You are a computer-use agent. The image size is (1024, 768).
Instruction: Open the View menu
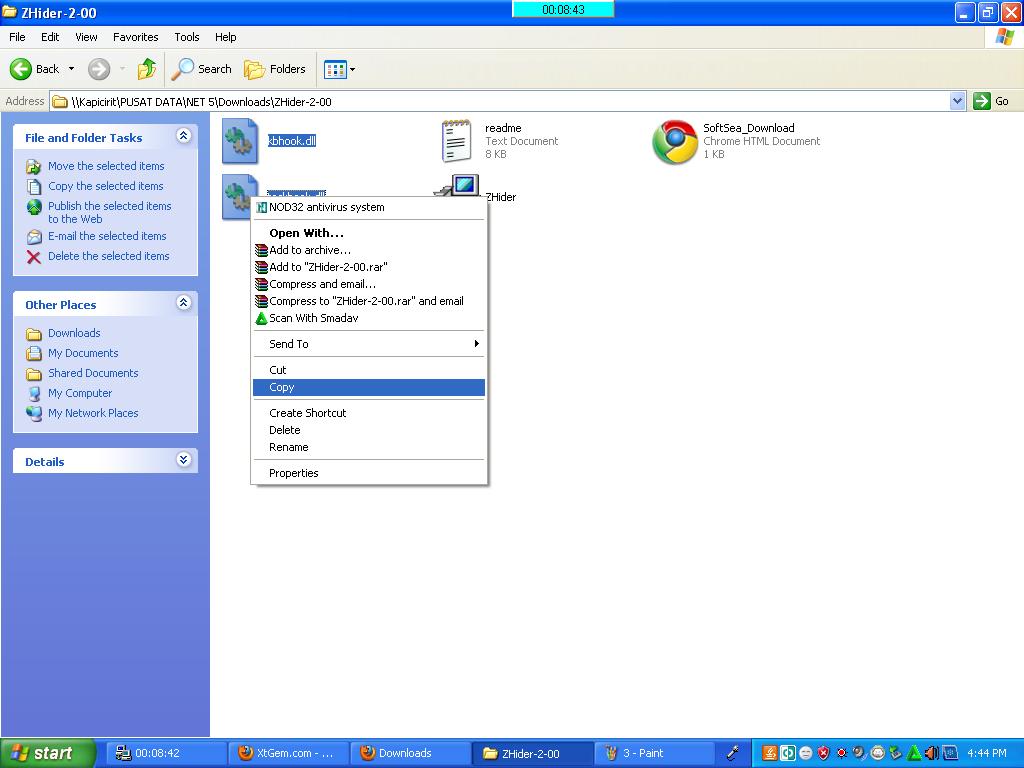[86, 37]
